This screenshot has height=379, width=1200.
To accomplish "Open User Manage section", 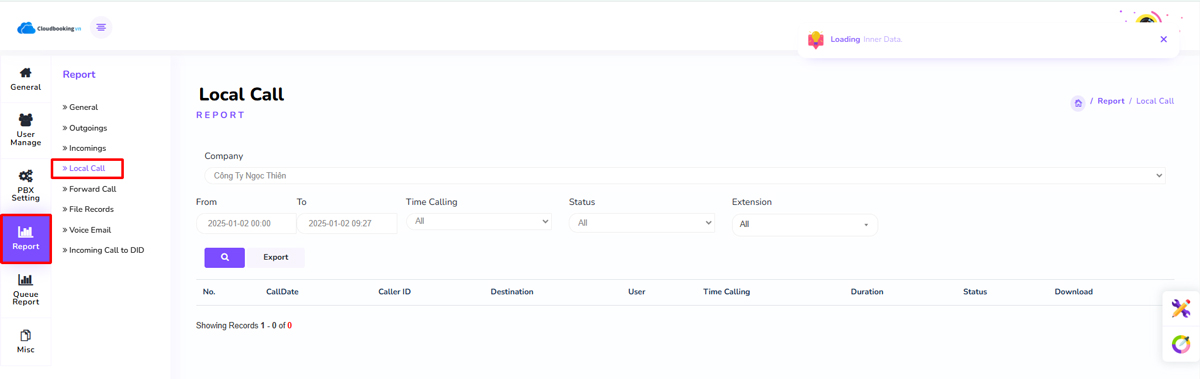I will (25, 130).
